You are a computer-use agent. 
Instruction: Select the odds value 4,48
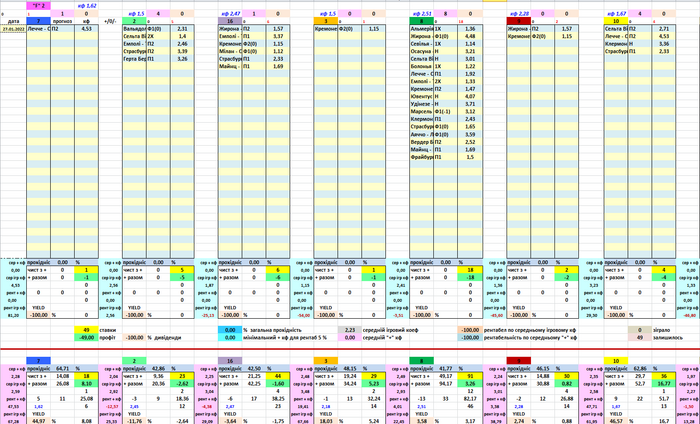point(470,36)
